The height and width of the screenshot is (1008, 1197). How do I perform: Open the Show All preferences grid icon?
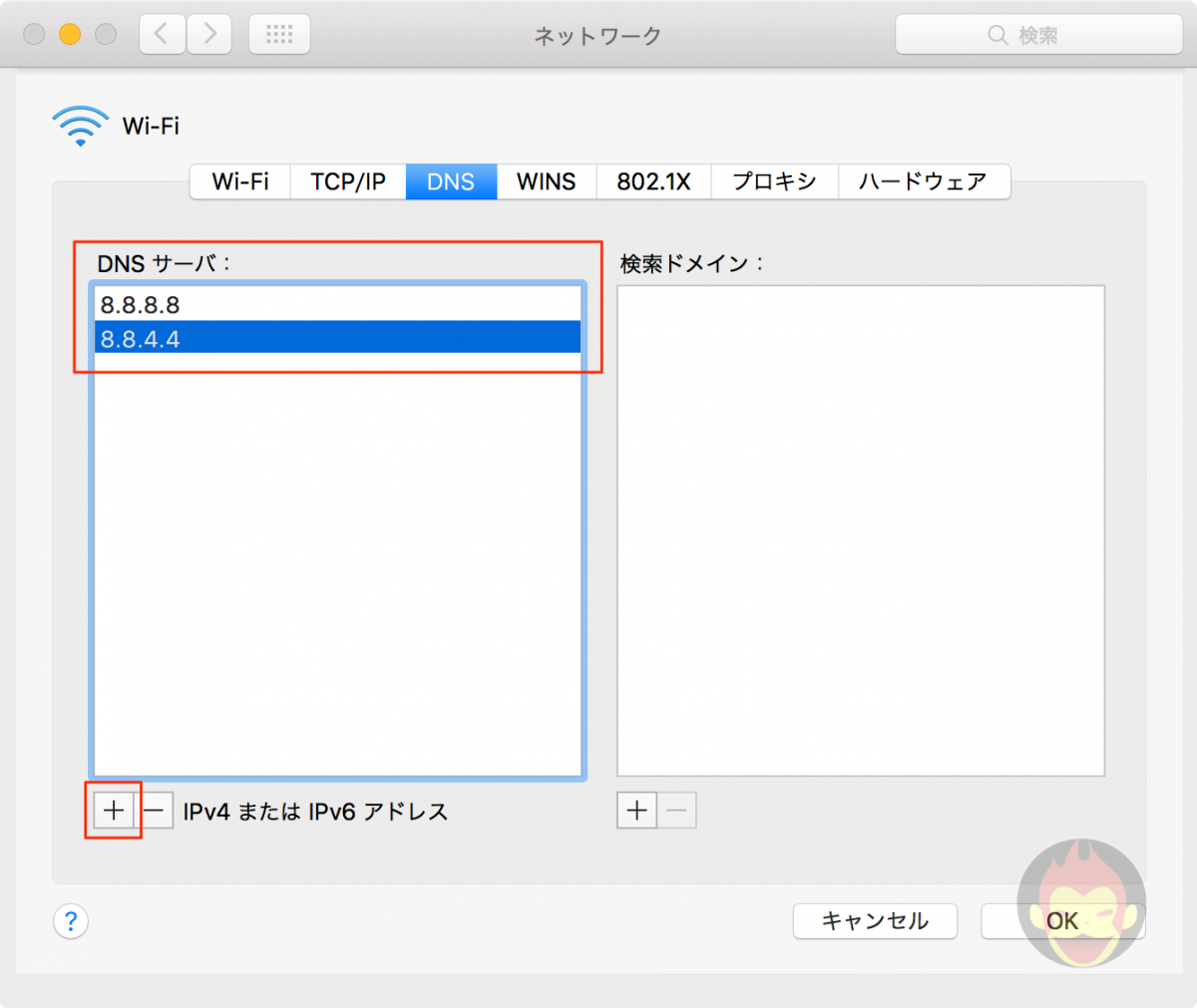click(x=278, y=33)
